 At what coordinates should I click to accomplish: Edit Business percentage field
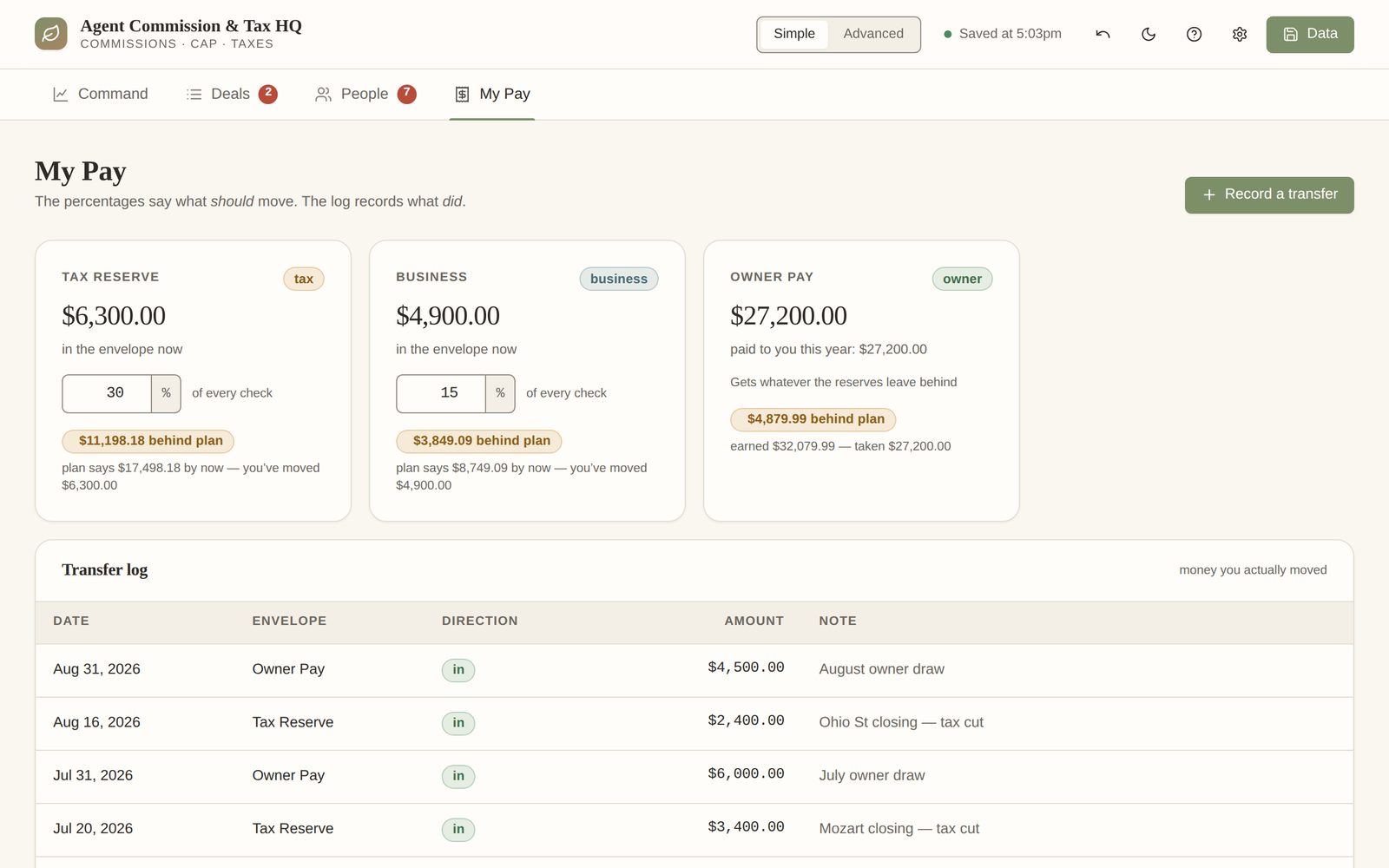[441, 393]
